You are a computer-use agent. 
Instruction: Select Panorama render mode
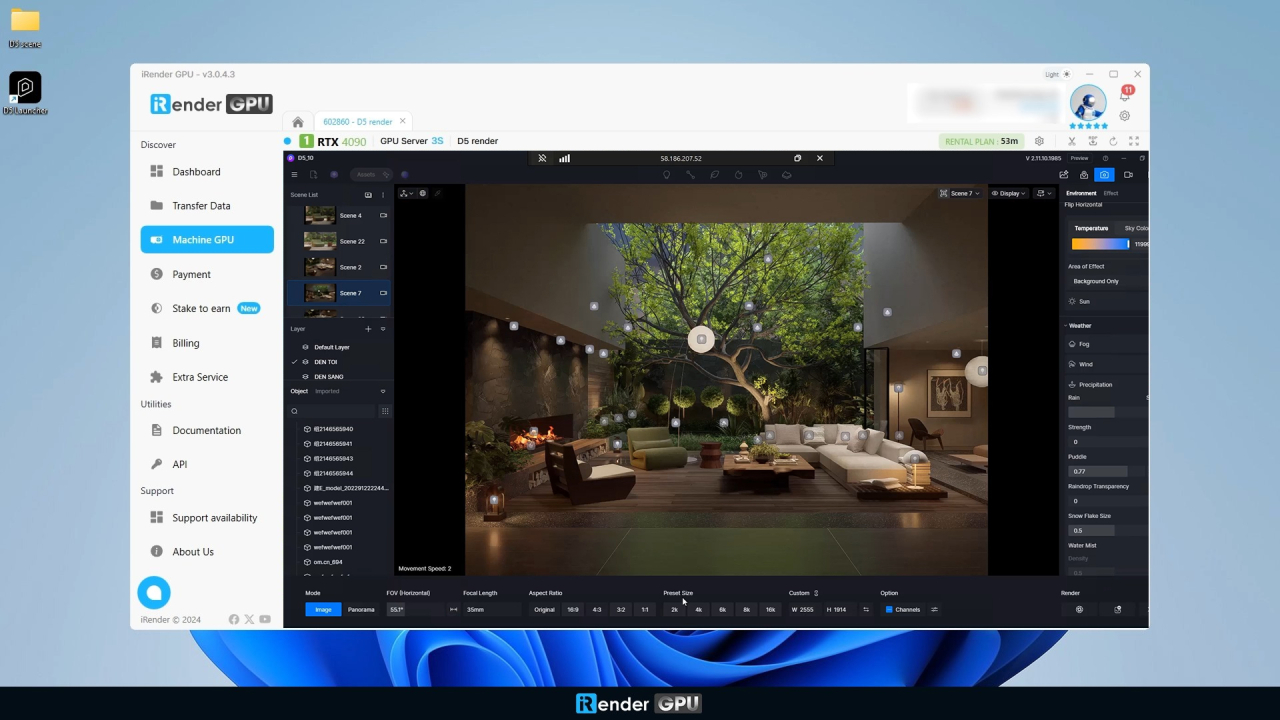pos(361,609)
